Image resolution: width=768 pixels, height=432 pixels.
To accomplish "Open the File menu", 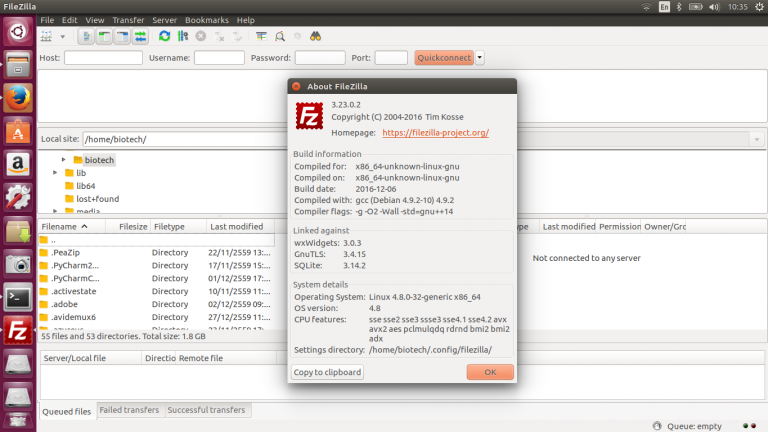I will tap(47, 20).
